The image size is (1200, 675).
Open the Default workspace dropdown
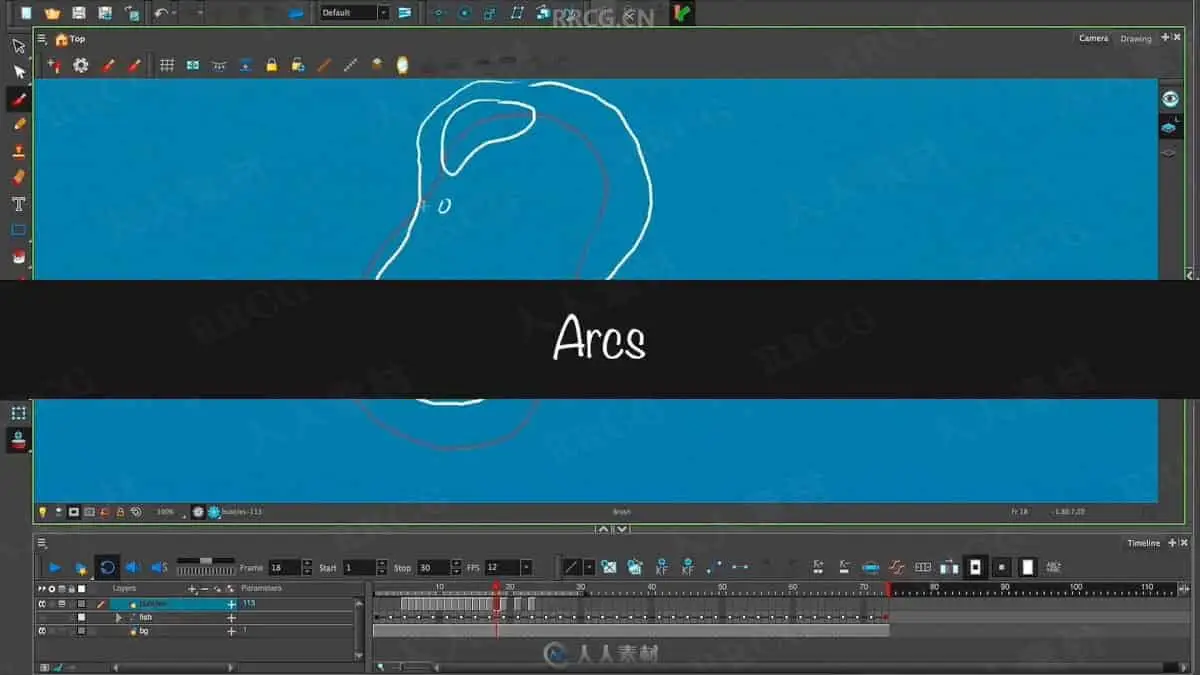[355, 13]
